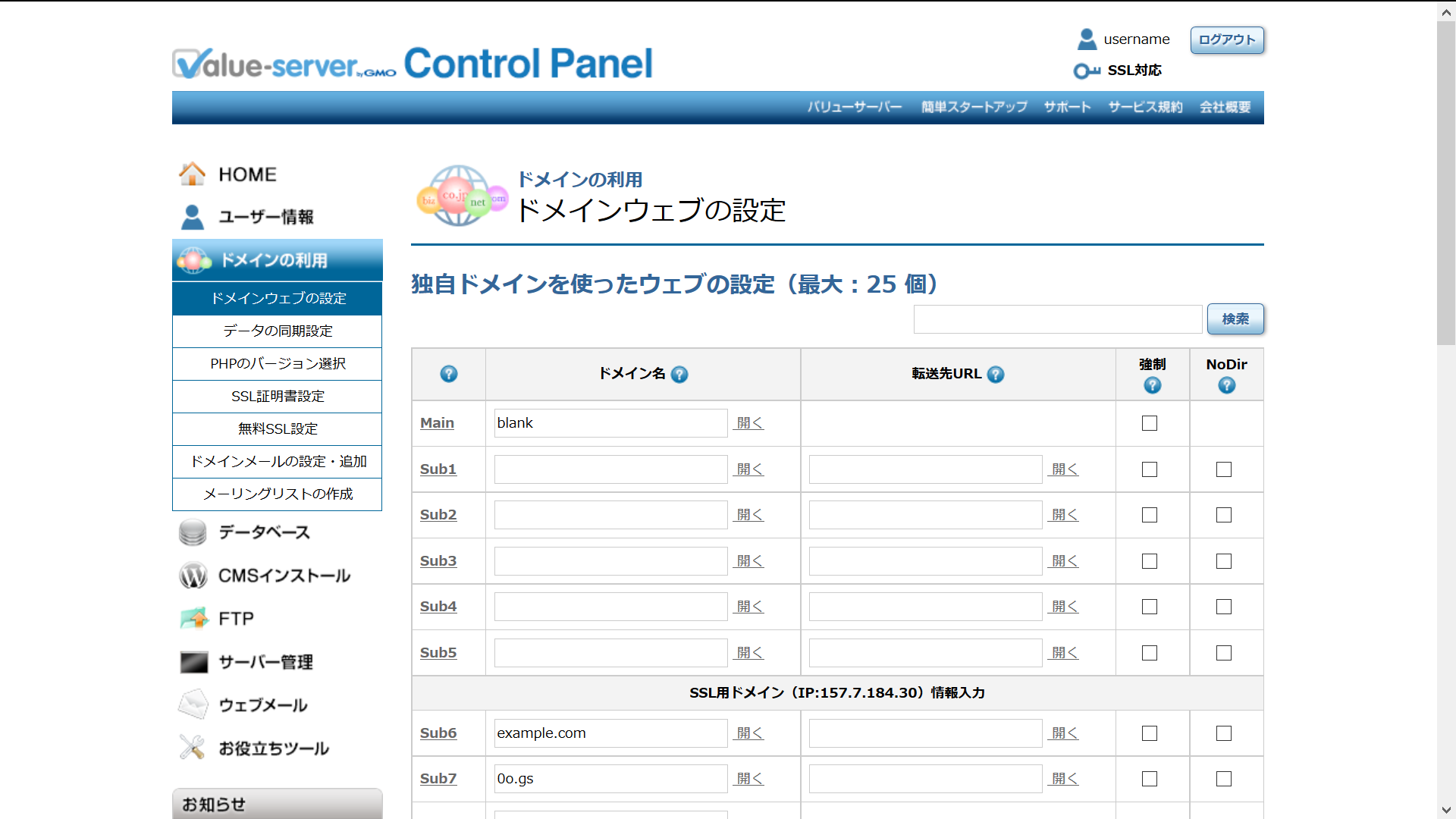Enable NoDir checkbox for Sub1
Screen dimensions: 1456x819
1224,469
